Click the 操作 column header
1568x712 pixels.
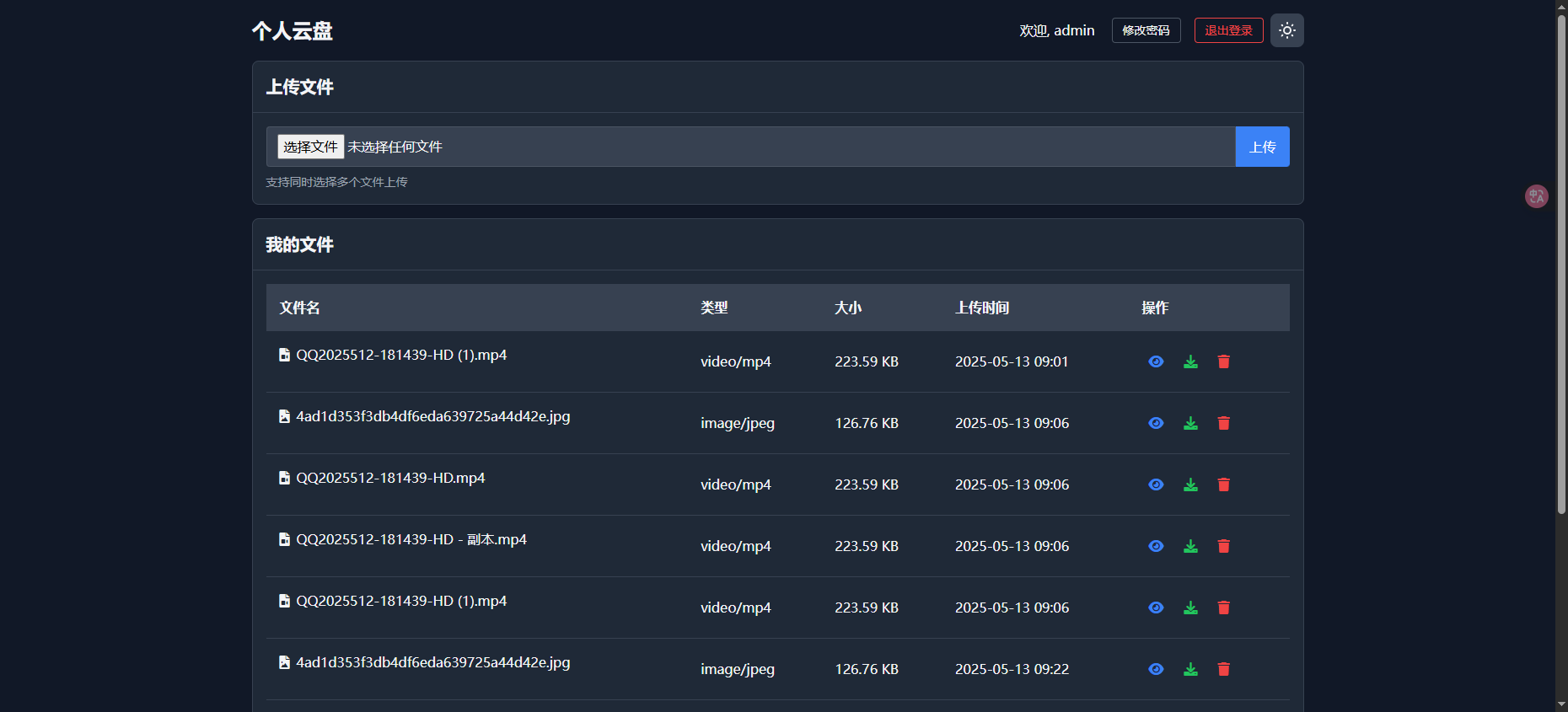[1155, 308]
